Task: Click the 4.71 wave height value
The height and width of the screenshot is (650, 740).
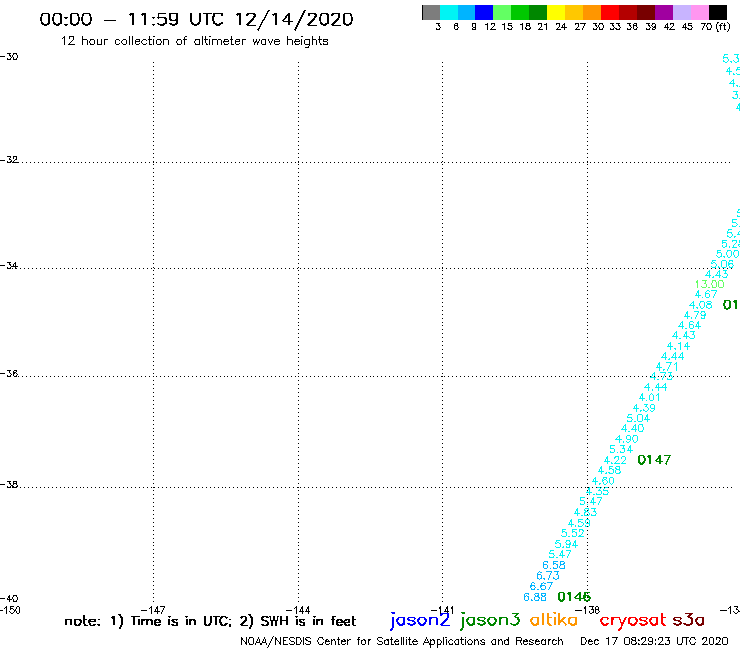Action: tap(667, 366)
